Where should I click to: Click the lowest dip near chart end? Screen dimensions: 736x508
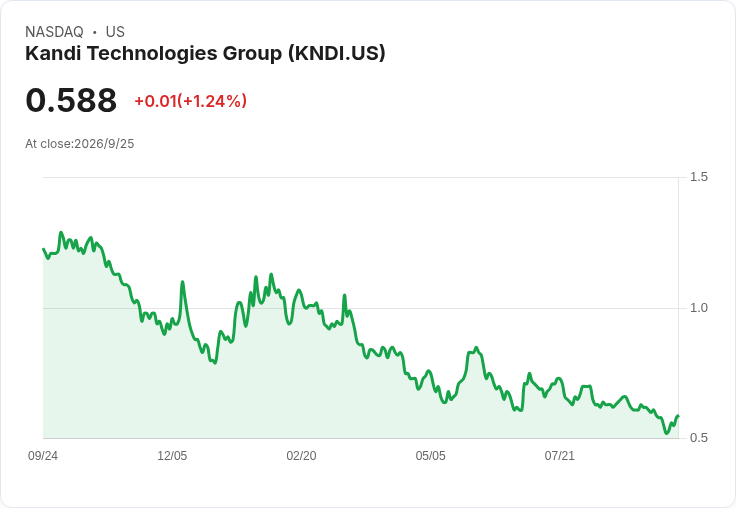pyautogui.click(x=667, y=433)
